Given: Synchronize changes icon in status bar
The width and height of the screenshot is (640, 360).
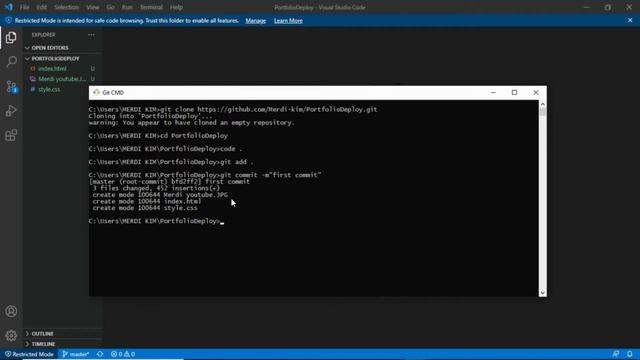Looking at the screenshot, I should coord(100,354).
